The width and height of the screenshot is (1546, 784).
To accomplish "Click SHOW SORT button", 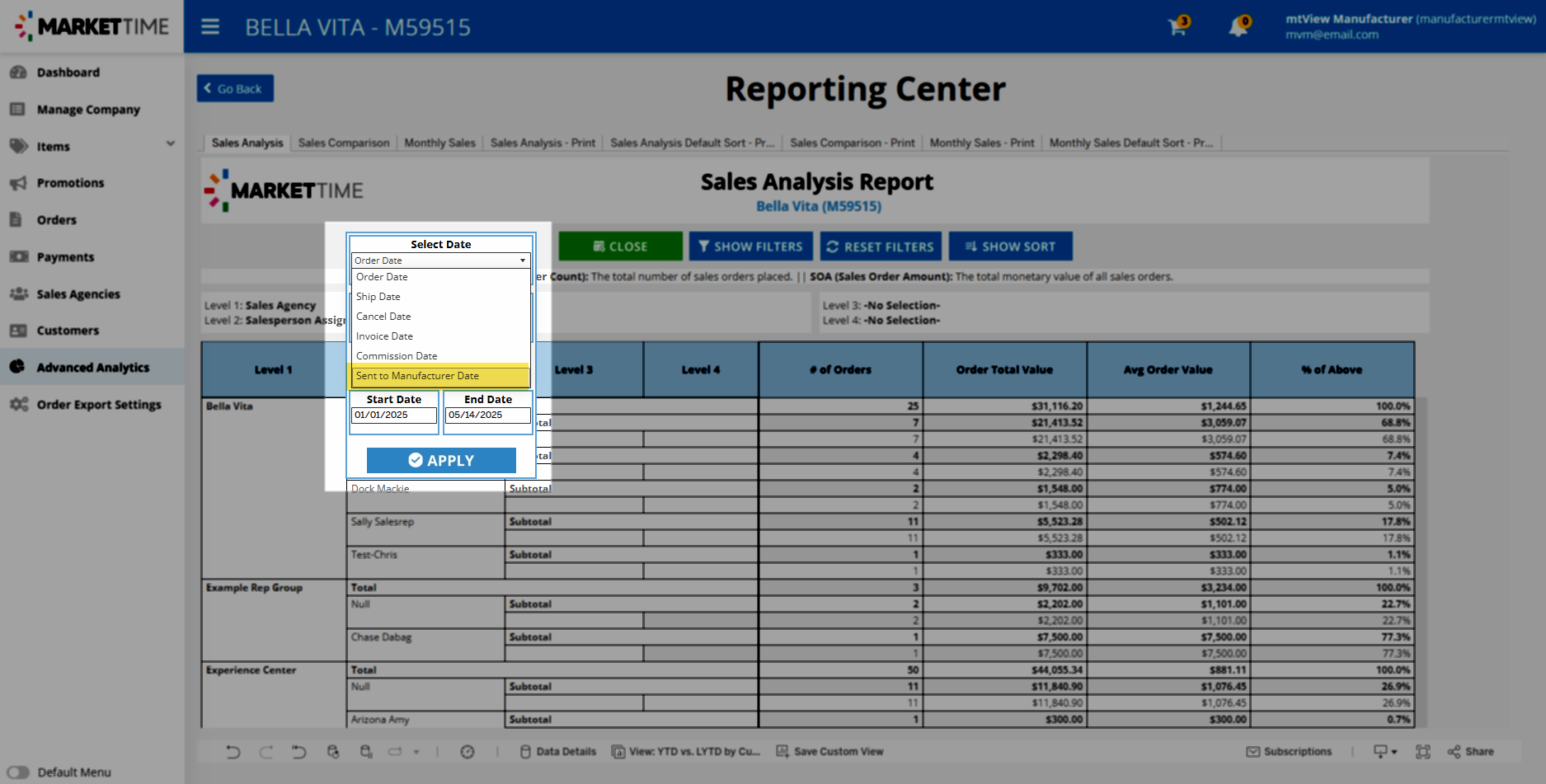I will [1010, 246].
